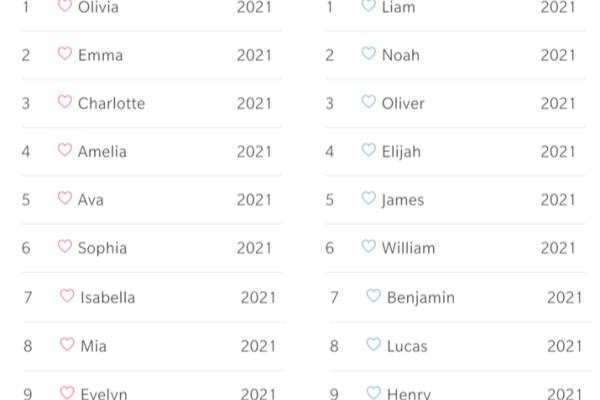
Task: Toggle favorite heart for Isabella
Action: point(67,296)
